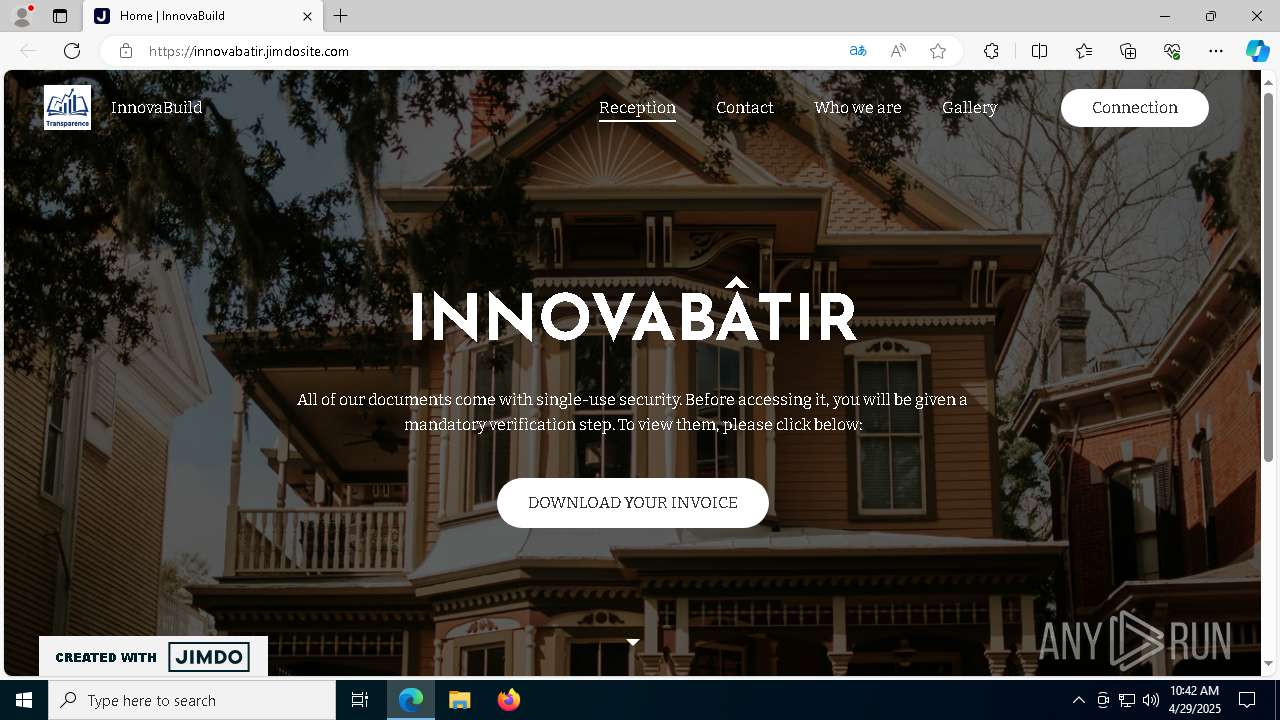Screen dimensions: 1280x720
Task: Open File Explorer from the taskbar
Action: point(459,700)
